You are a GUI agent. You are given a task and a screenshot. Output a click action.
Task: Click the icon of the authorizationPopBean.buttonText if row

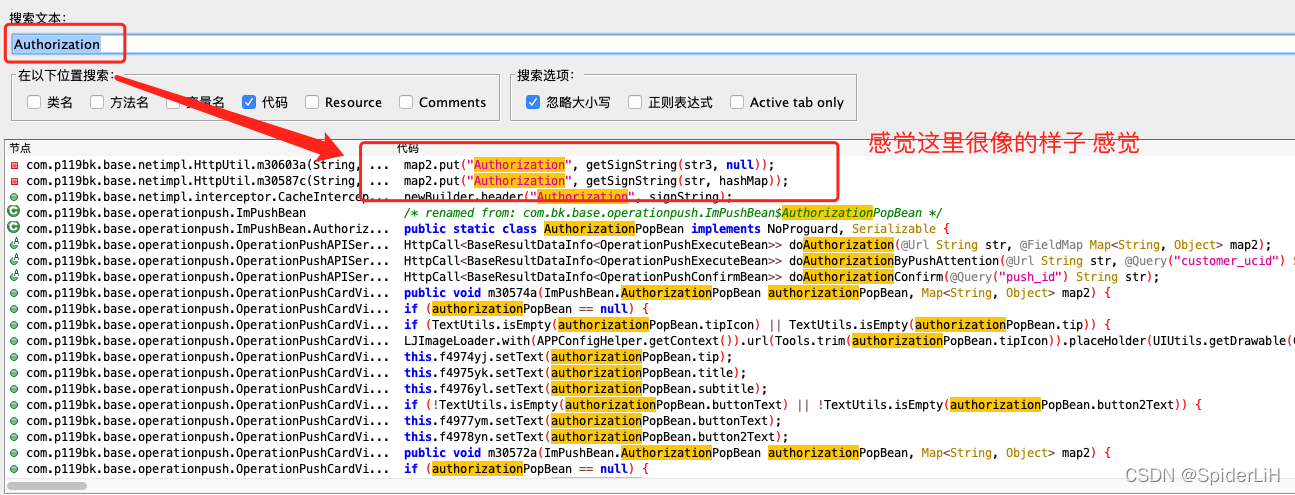[x=14, y=404]
